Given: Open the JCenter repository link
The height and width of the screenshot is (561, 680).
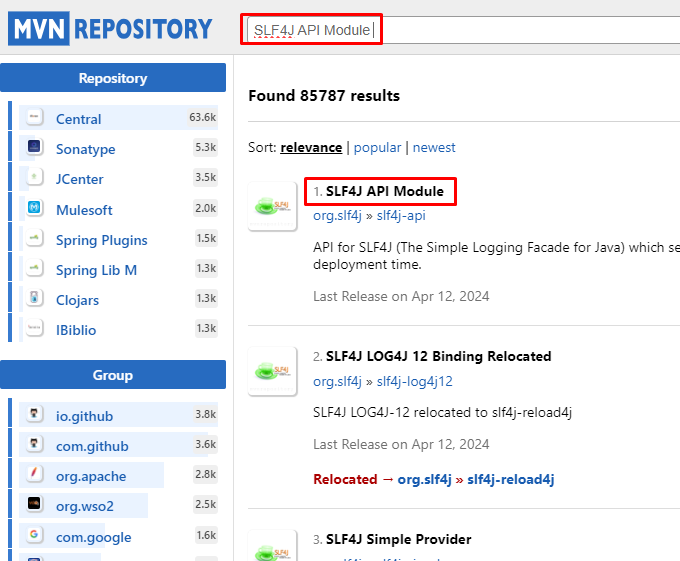Looking at the screenshot, I should coord(79,179).
